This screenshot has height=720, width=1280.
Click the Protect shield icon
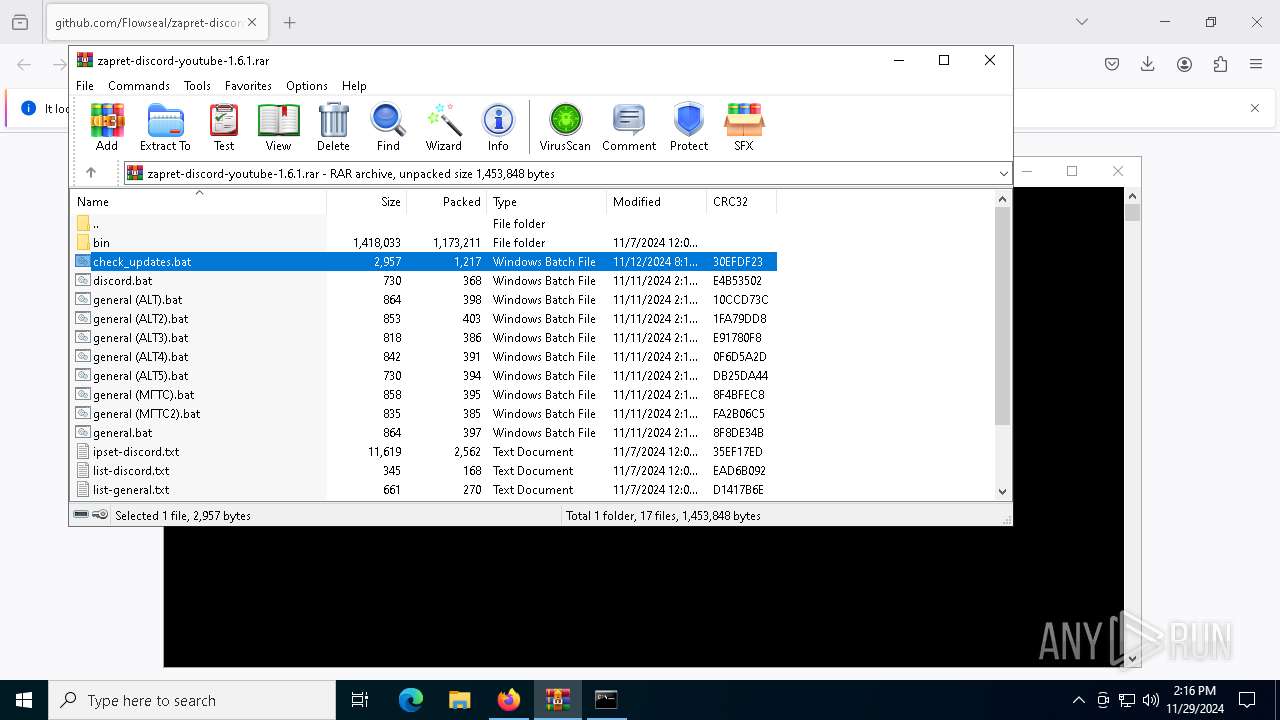click(689, 127)
